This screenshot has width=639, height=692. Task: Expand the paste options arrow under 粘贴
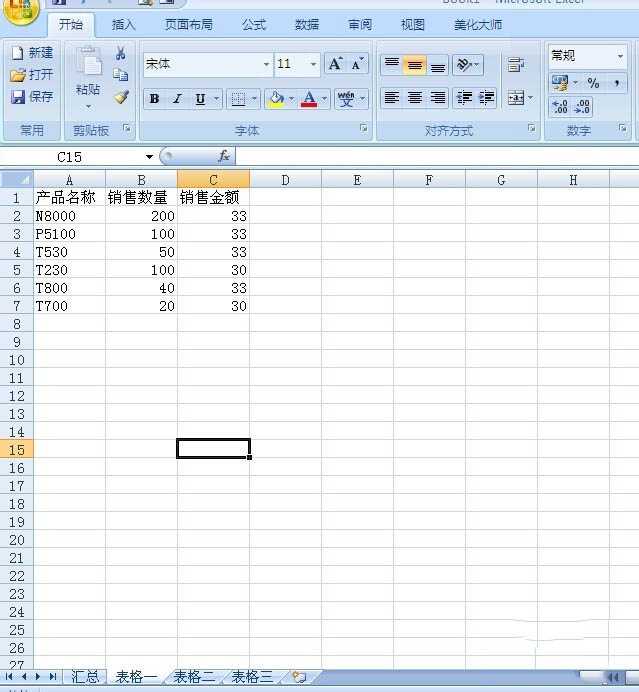point(88,106)
